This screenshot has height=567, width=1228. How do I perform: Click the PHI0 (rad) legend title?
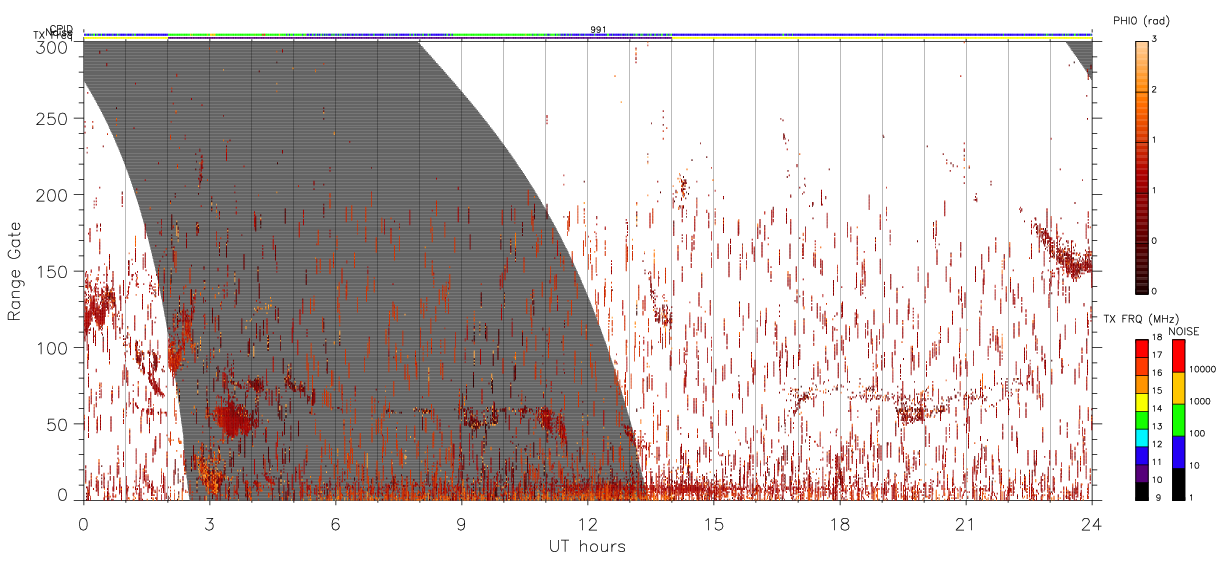1141,20
